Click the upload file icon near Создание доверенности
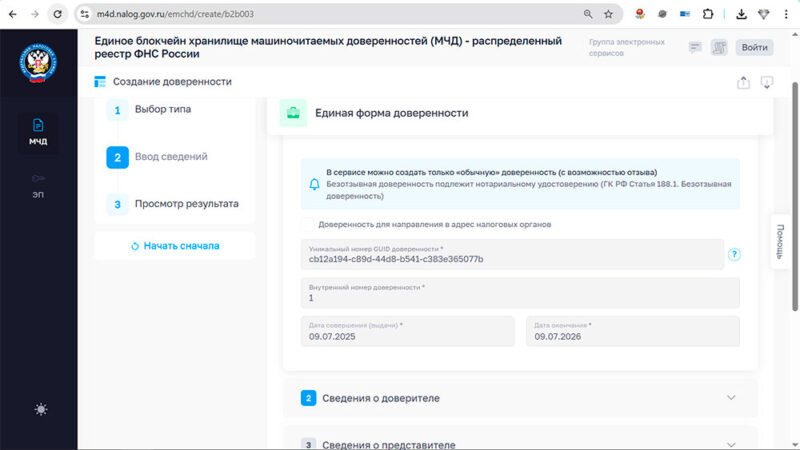The image size is (800, 450). click(x=743, y=82)
